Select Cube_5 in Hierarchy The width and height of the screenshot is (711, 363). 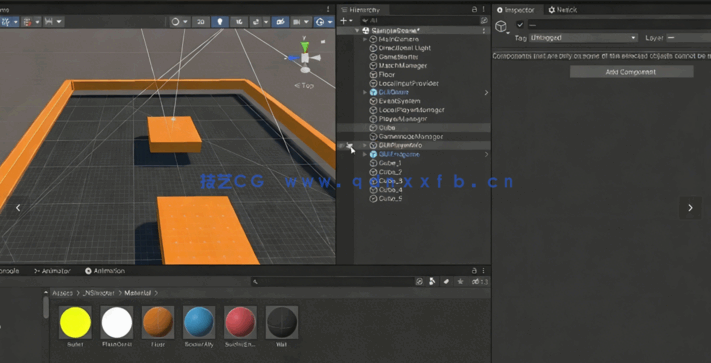pos(390,198)
